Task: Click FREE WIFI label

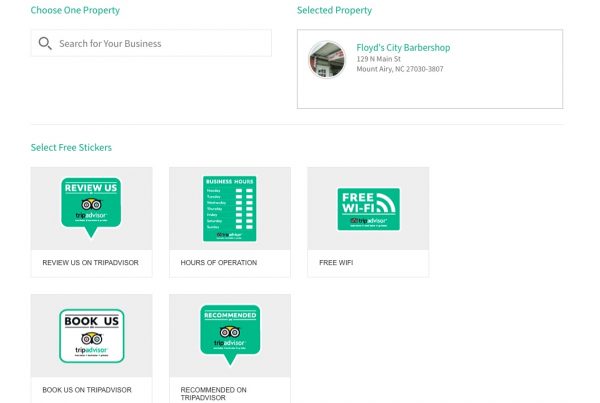Action: click(336, 263)
